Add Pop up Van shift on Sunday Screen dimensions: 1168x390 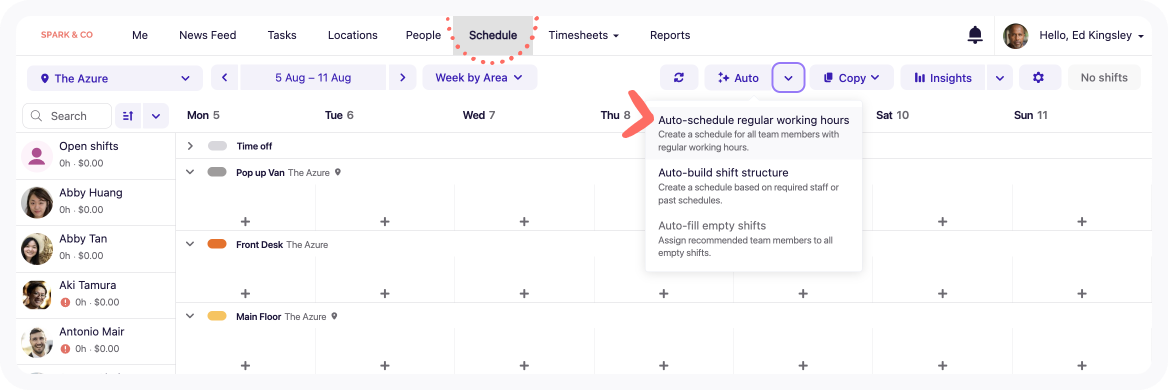coord(1082,221)
